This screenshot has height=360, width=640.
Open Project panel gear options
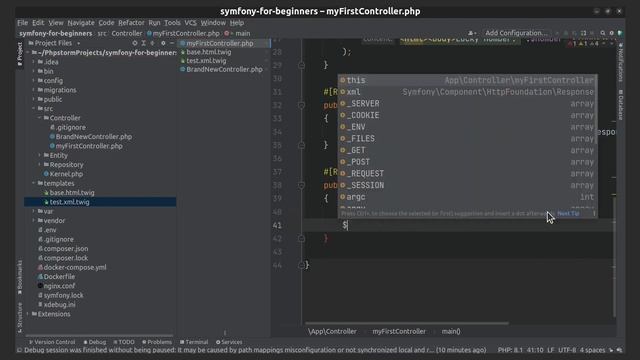tap(163, 43)
